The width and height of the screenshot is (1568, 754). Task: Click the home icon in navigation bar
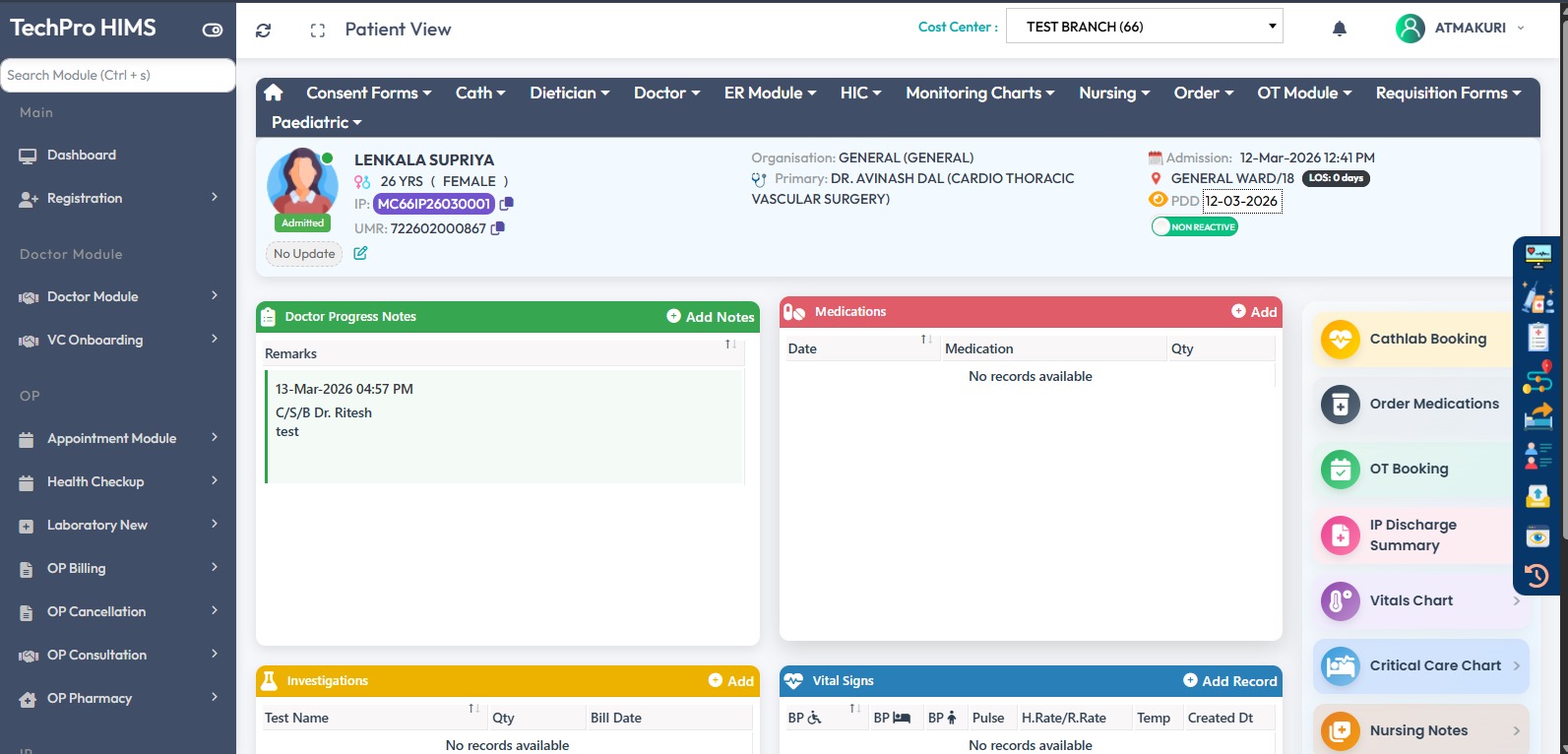[x=274, y=93]
